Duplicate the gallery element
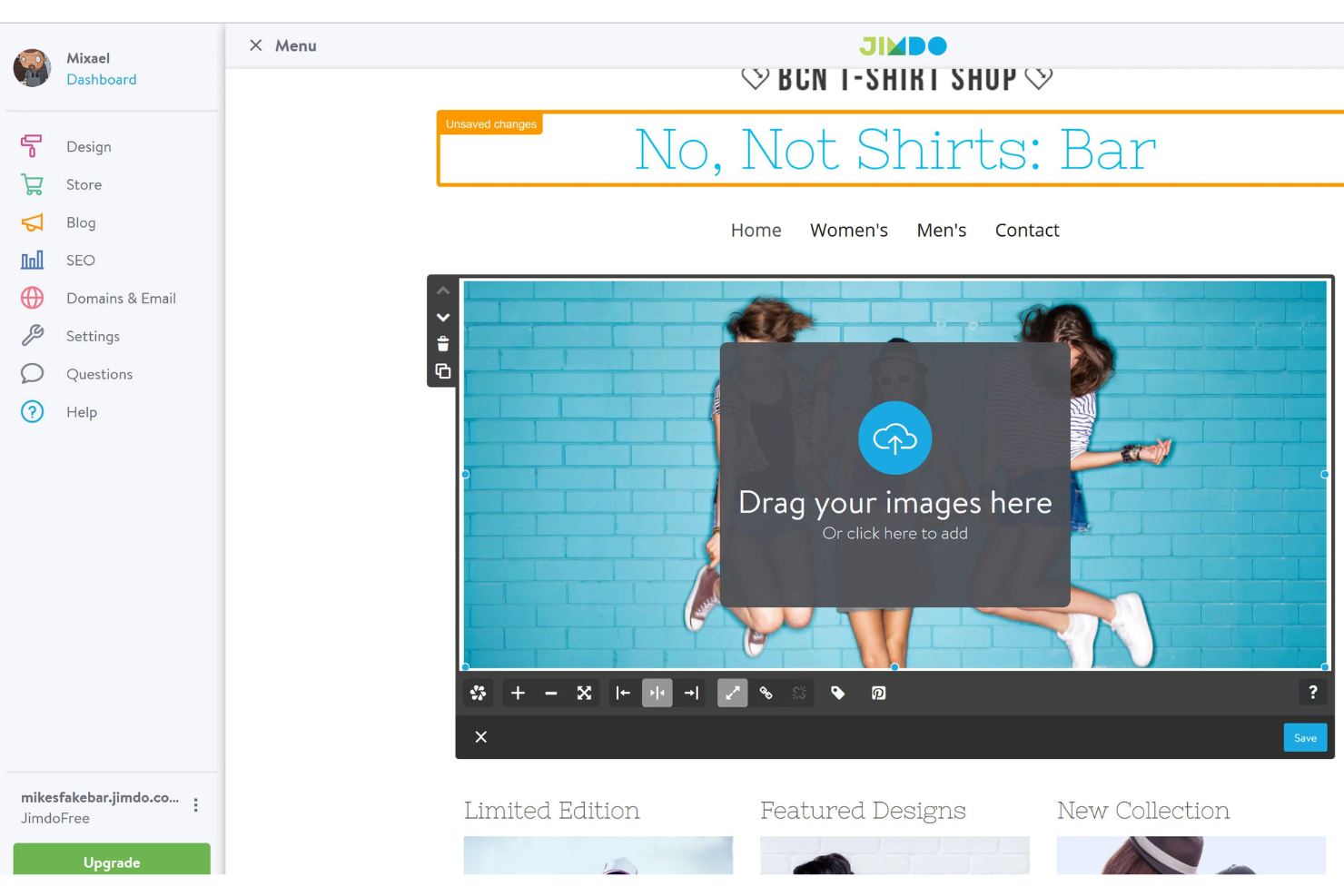This screenshot has width=1344, height=896. pos(442,371)
